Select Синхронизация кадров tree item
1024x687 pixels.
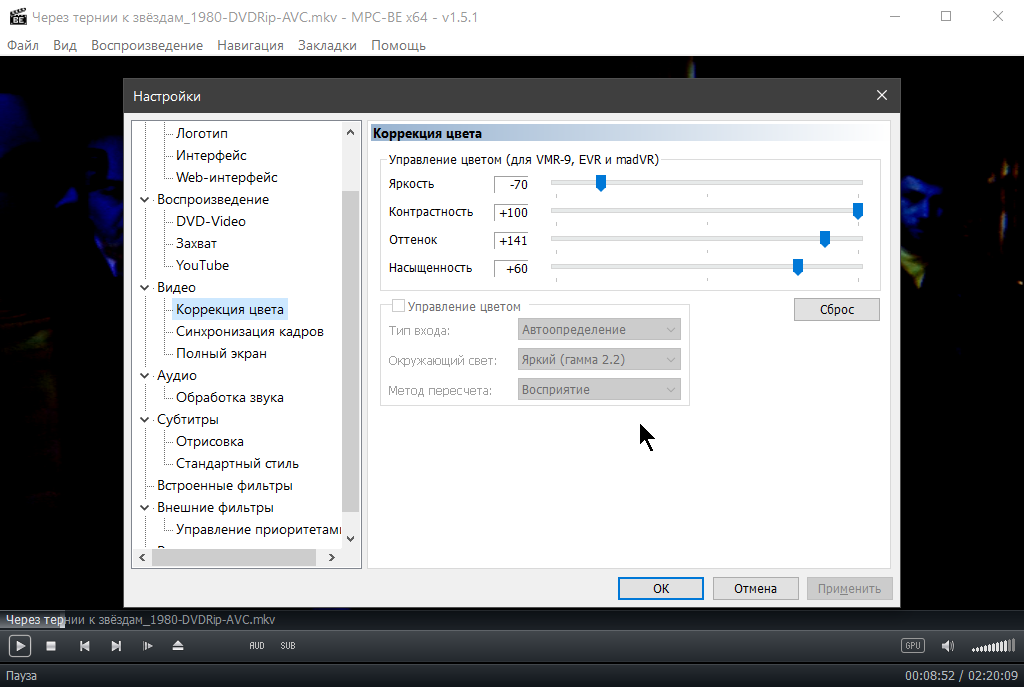[249, 332]
